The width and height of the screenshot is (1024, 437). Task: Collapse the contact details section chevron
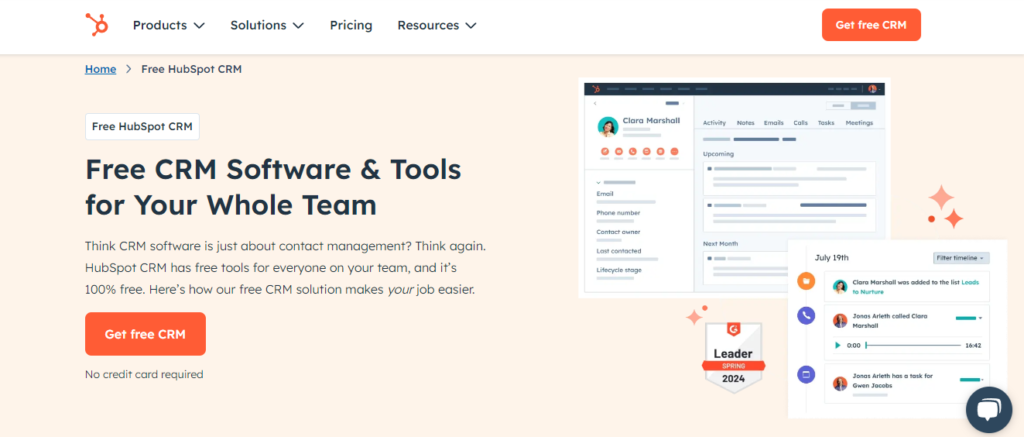click(x=599, y=182)
